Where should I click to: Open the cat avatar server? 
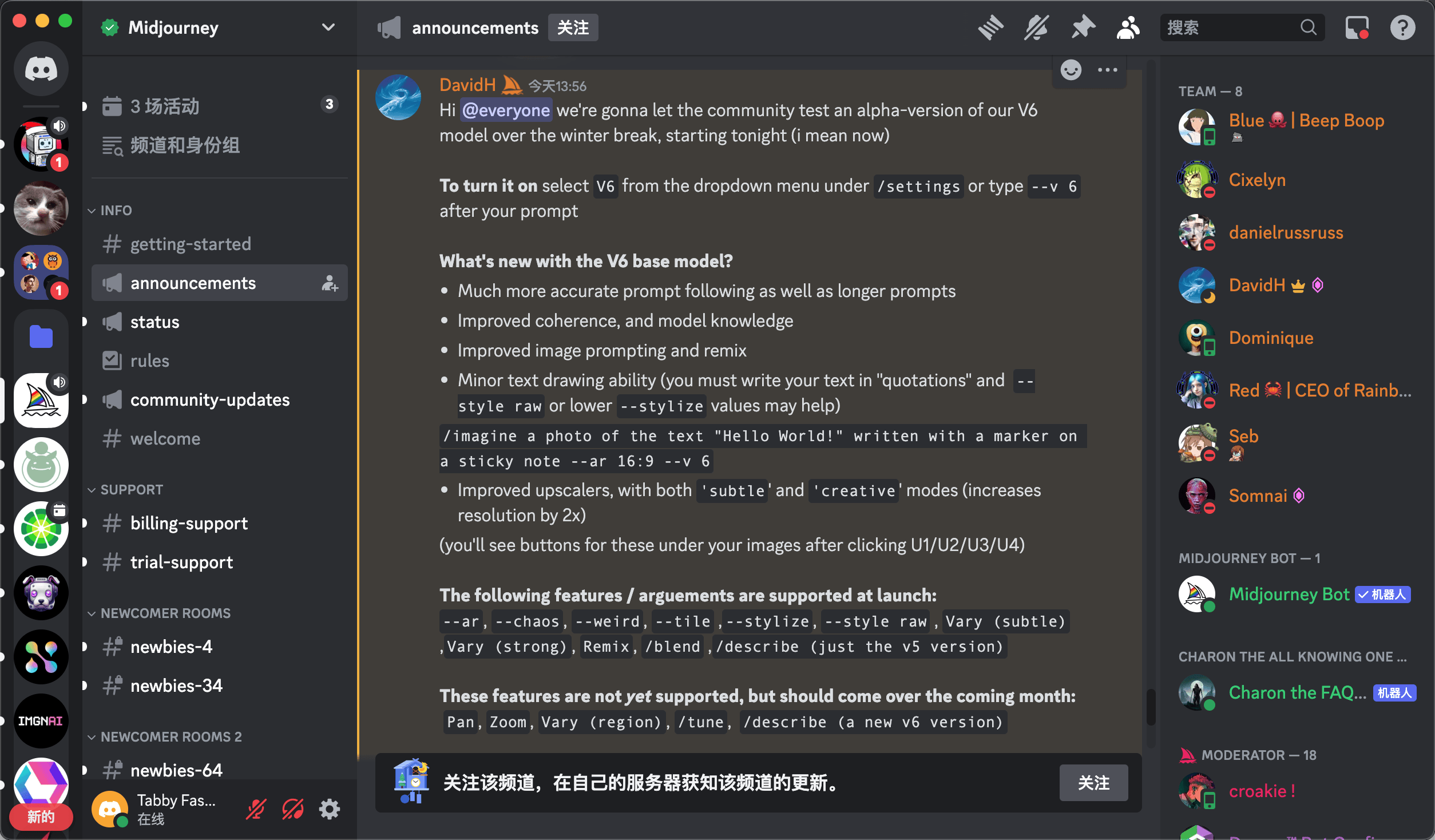(41, 208)
